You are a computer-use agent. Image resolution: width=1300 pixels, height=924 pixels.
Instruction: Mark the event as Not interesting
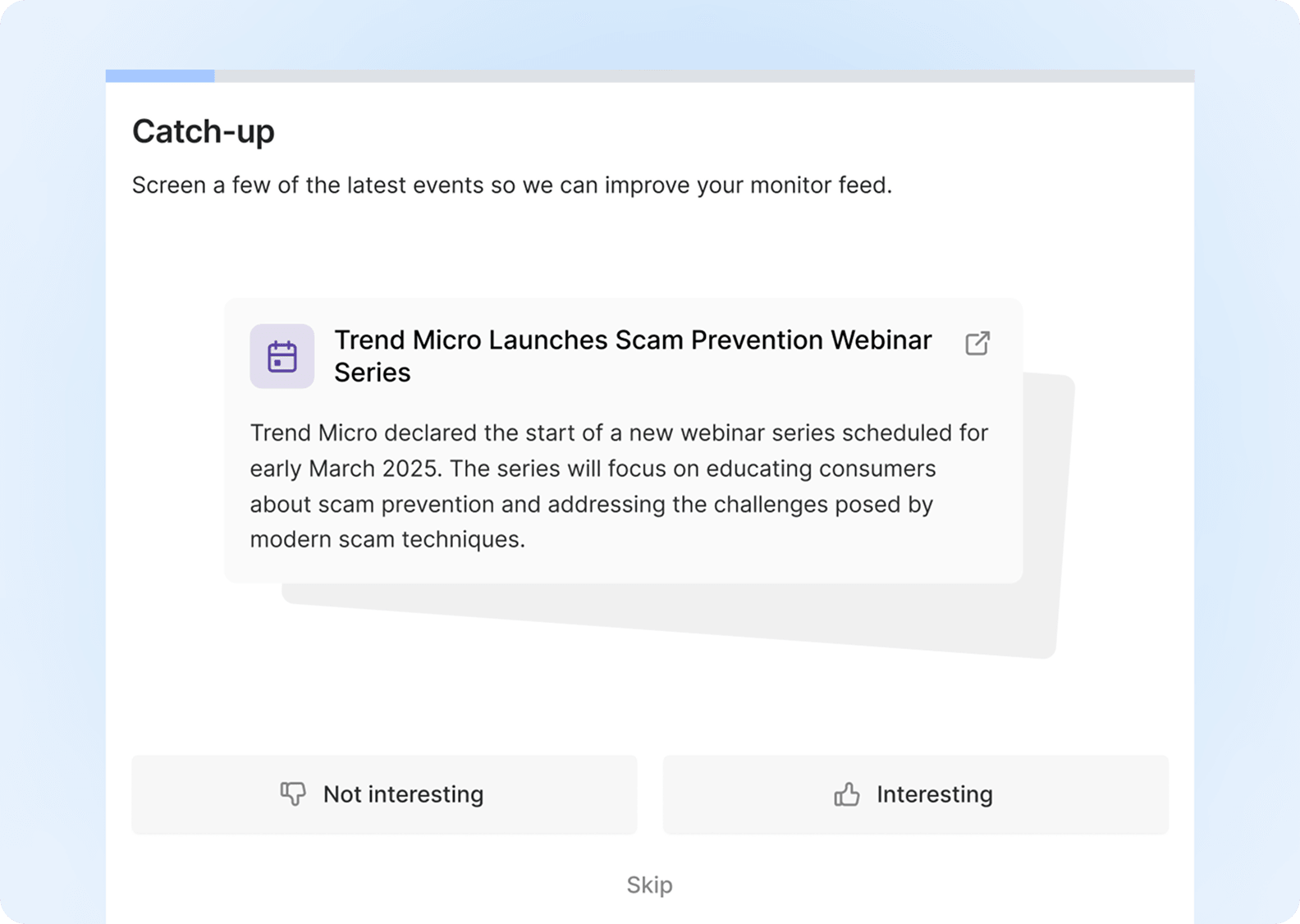(384, 794)
